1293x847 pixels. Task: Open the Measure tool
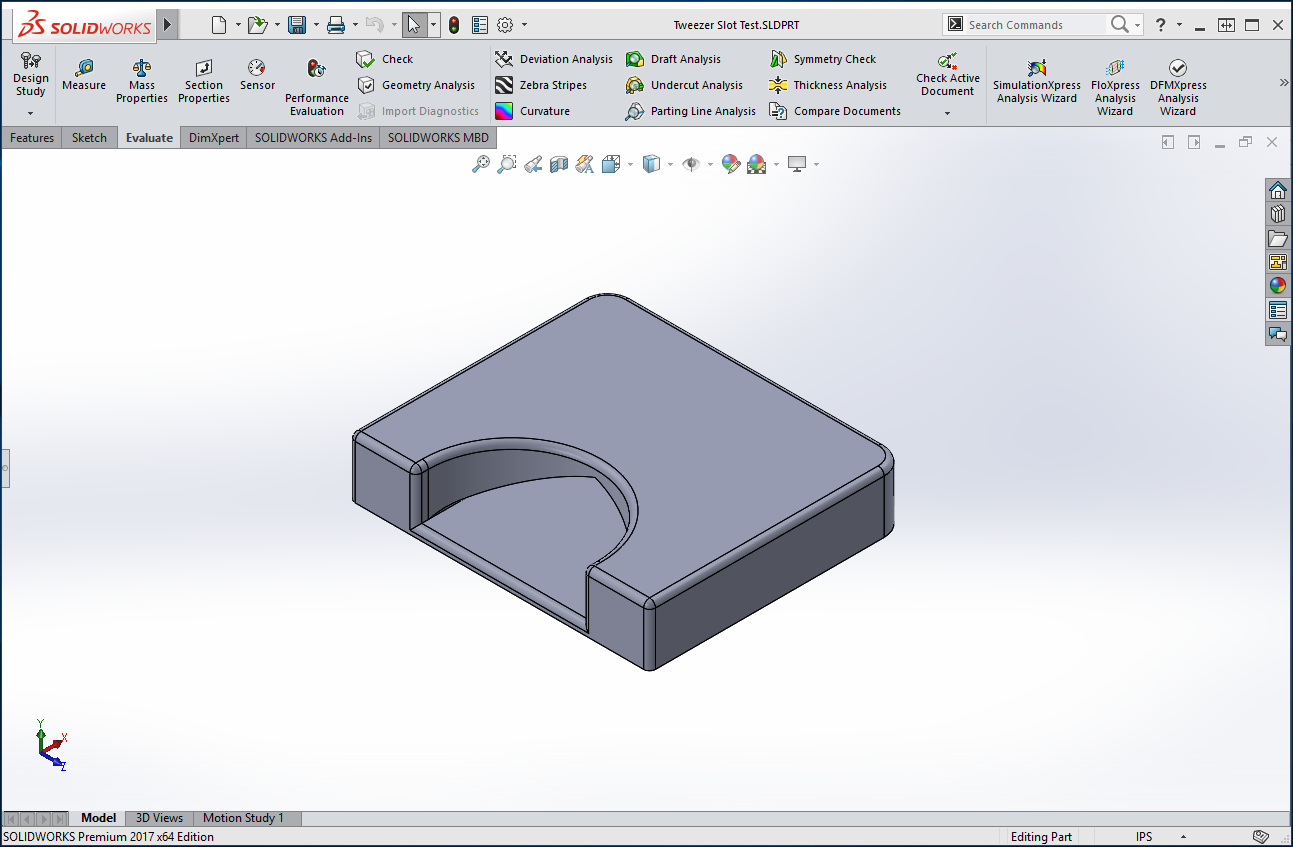[84, 74]
